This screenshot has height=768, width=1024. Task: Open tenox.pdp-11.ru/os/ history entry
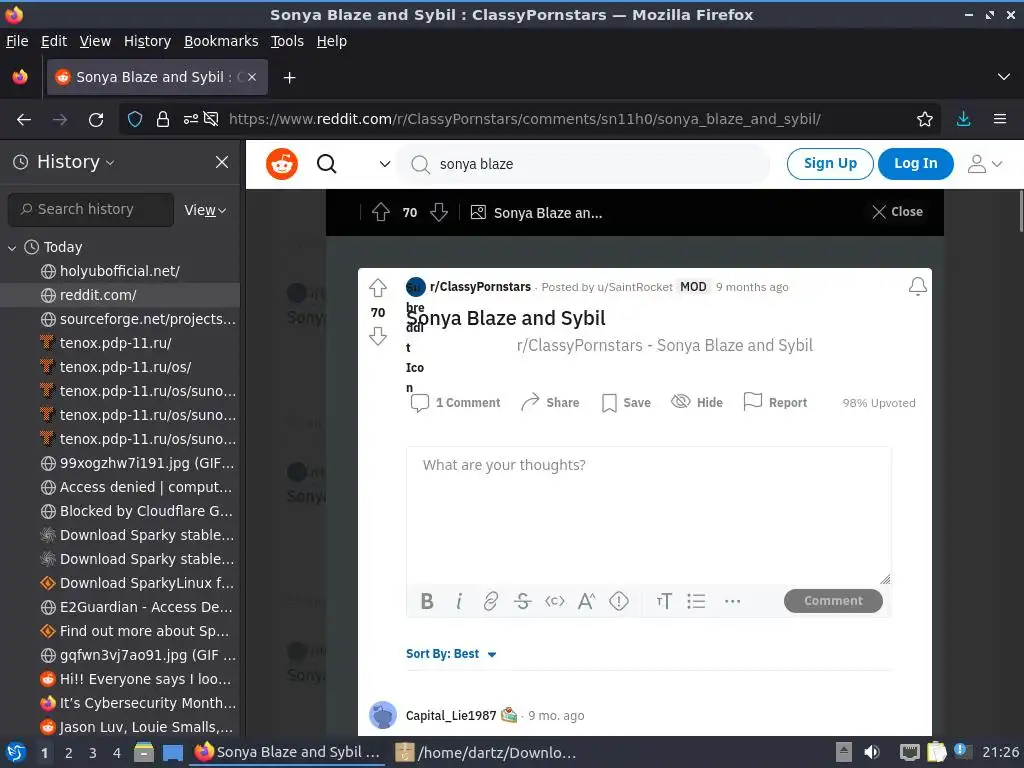coord(120,367)
